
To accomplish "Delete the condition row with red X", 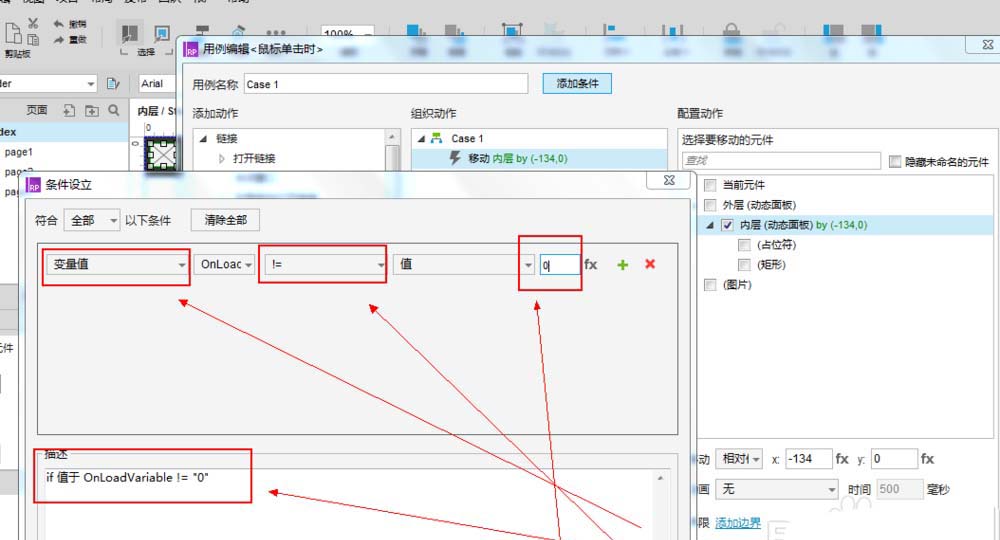I will click(650, 264).
